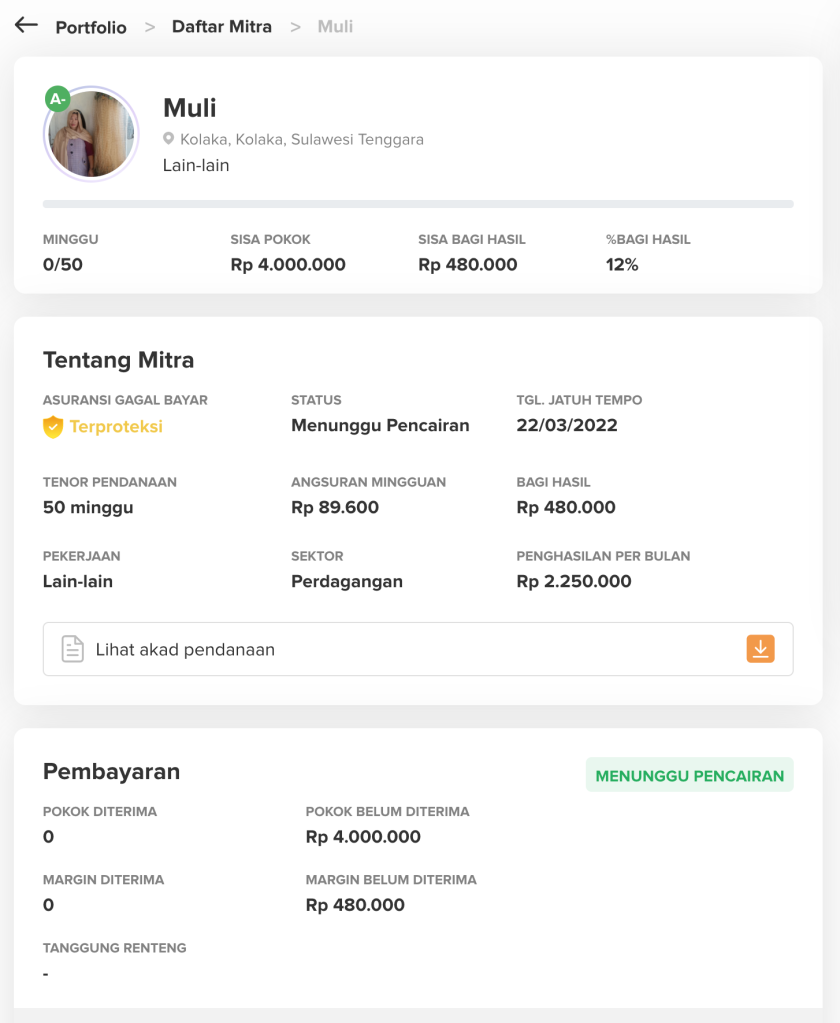This screenshot has width=840, height=1023.
Task: Open Daftar Mitra breadcrumb
Action: coord(222,27)
